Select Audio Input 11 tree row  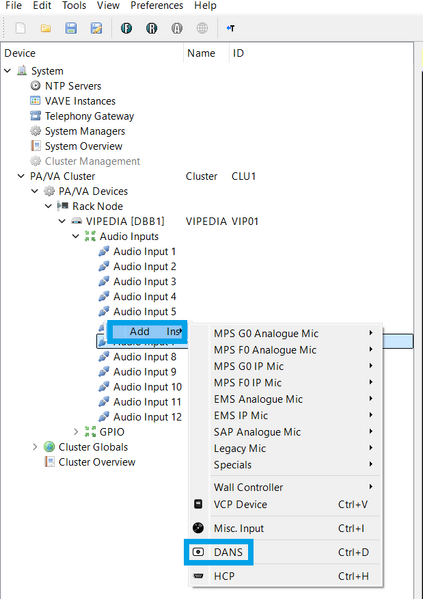pos(147,402)
